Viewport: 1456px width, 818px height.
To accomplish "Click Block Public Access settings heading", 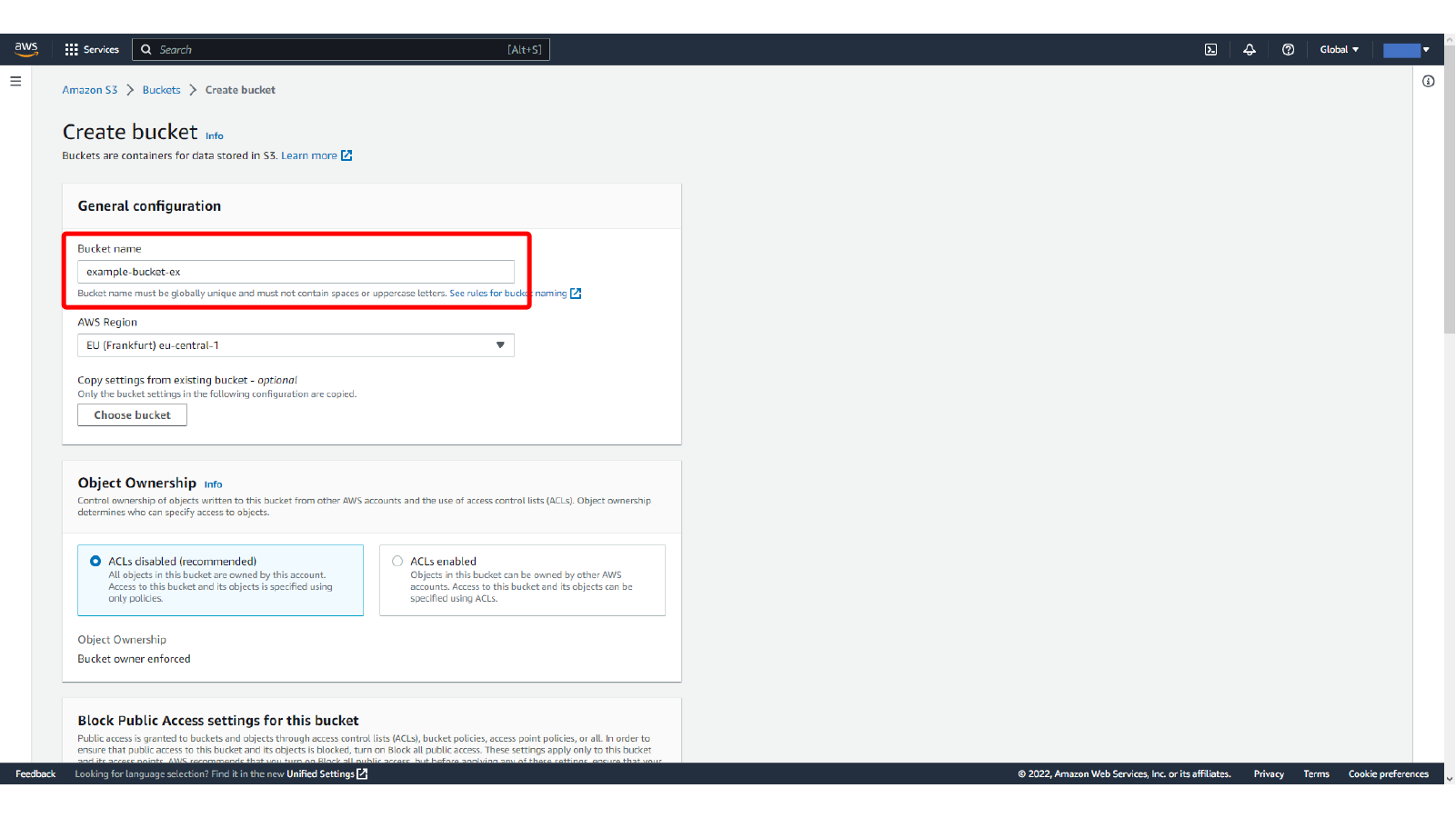I will pyautogui.click(x=218, y=721).
